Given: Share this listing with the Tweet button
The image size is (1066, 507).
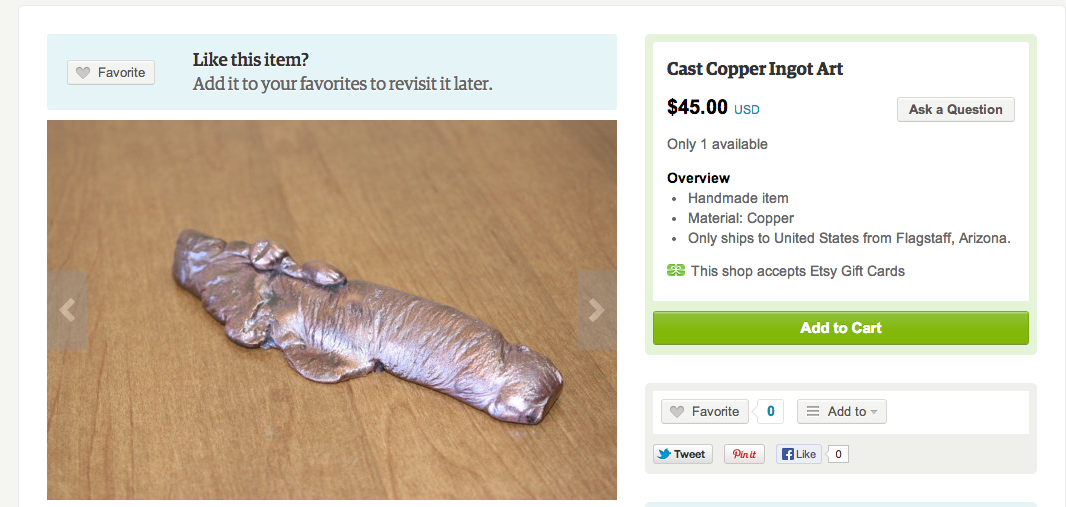Looking at the screenshot, I should pyautogui.click(x=682, y=454).
